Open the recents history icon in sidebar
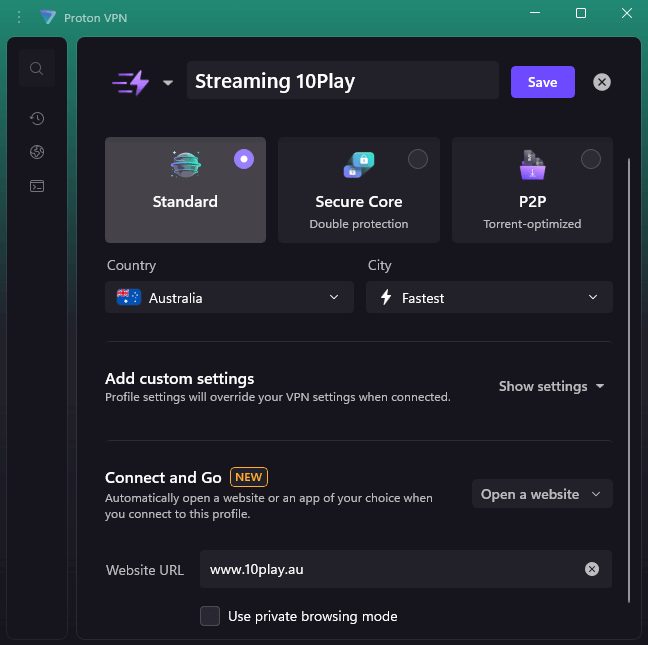Image resolution: width=648 pixels, height=645 pixels. point(37,119)
